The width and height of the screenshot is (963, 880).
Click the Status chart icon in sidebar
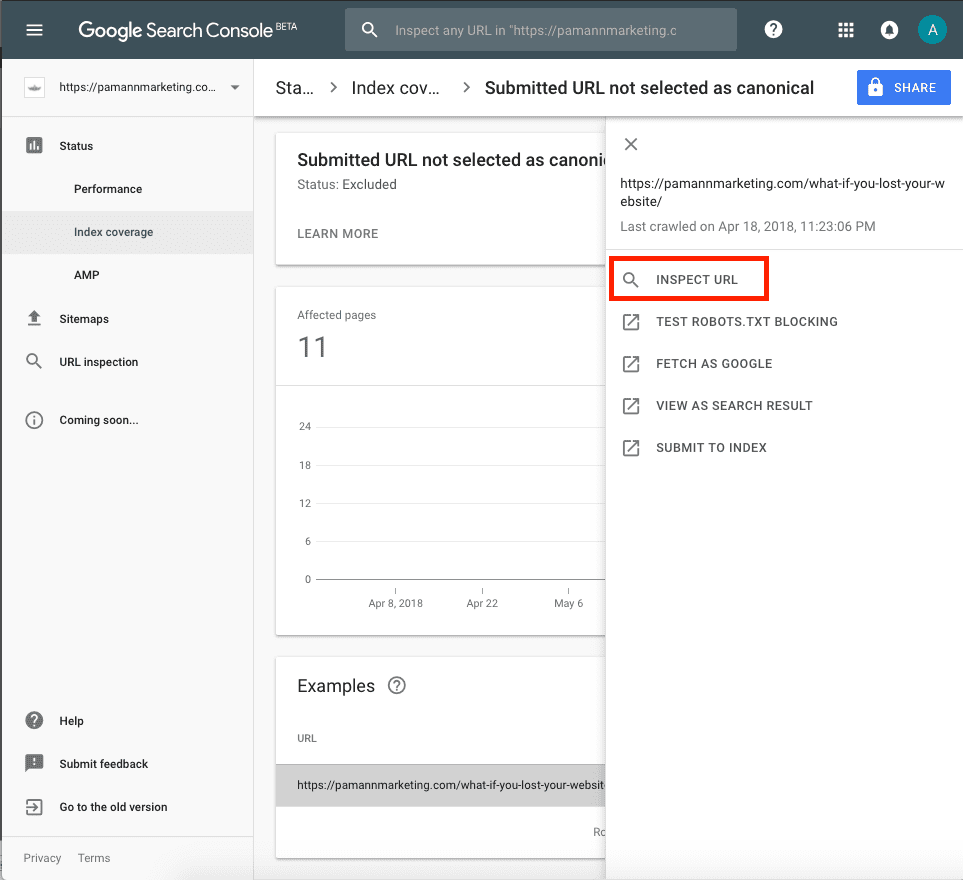[x=34, y=146]
